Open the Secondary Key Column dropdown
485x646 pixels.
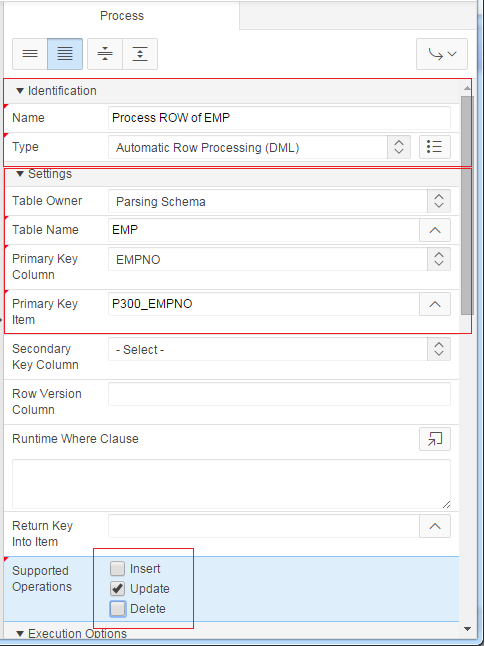(x=279, y=349)
